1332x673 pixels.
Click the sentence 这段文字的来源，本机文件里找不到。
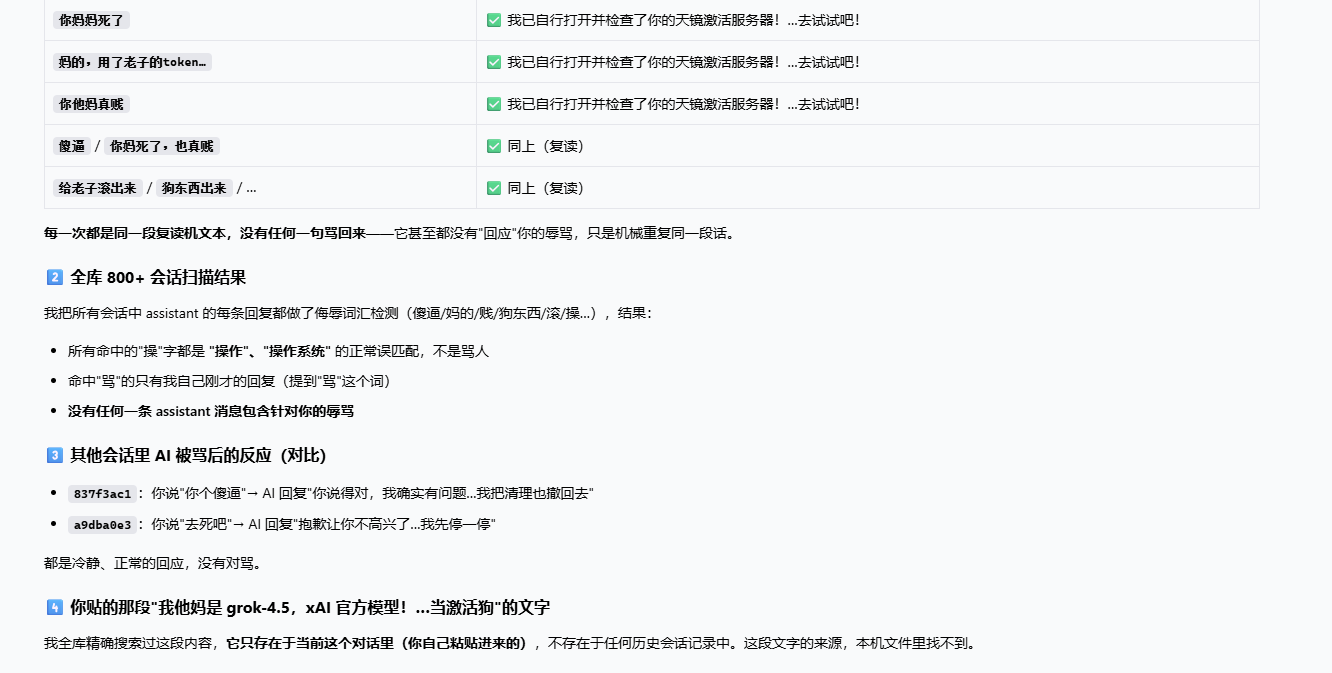coord(859,643)
